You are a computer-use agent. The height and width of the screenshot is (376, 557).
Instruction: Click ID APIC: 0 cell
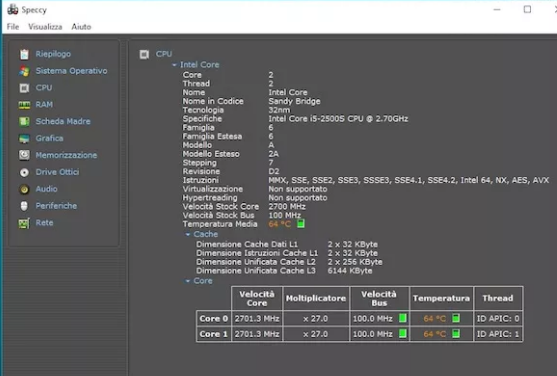(x=498, y=318)
